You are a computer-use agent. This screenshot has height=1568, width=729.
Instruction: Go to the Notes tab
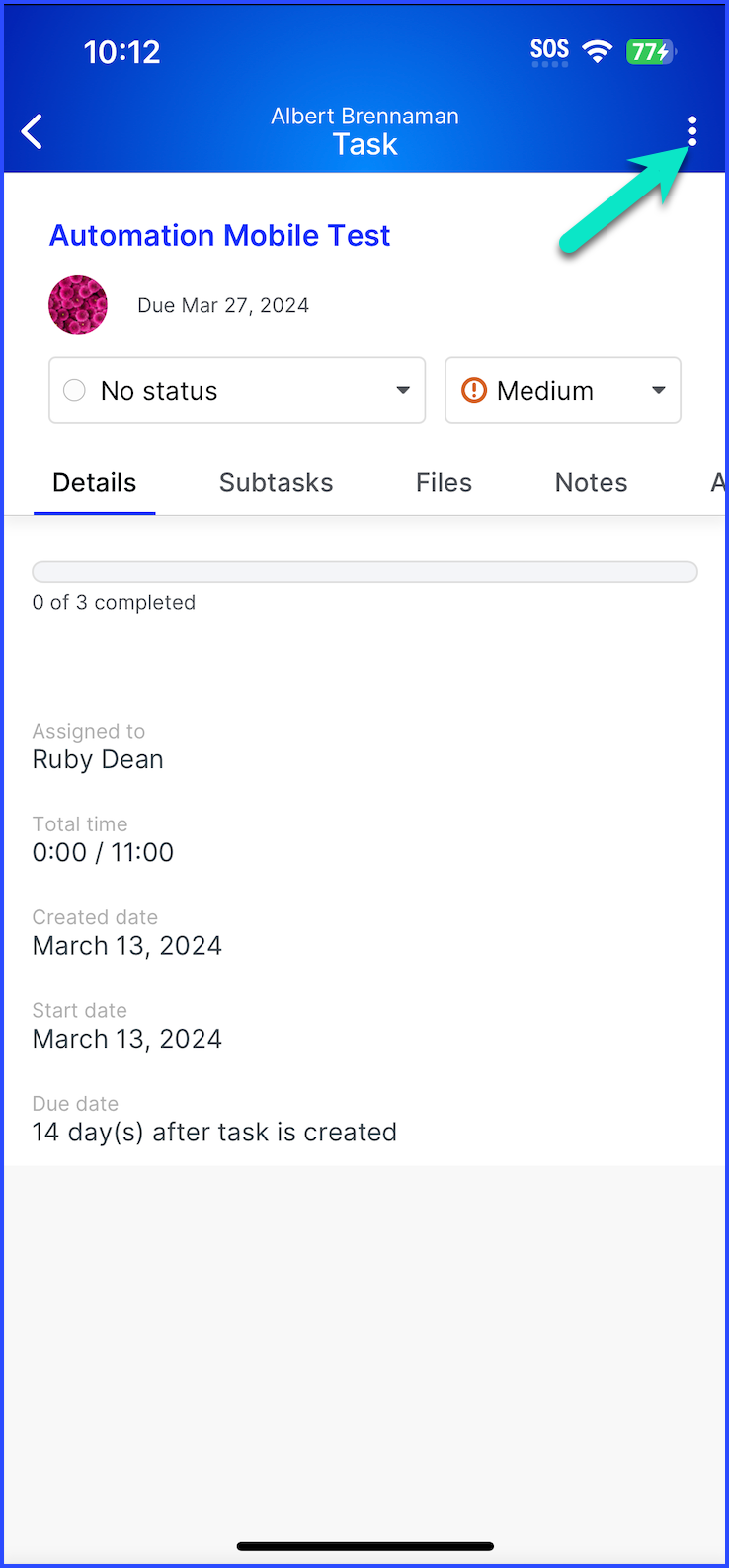pyautogui.click(x=591, y=483)
